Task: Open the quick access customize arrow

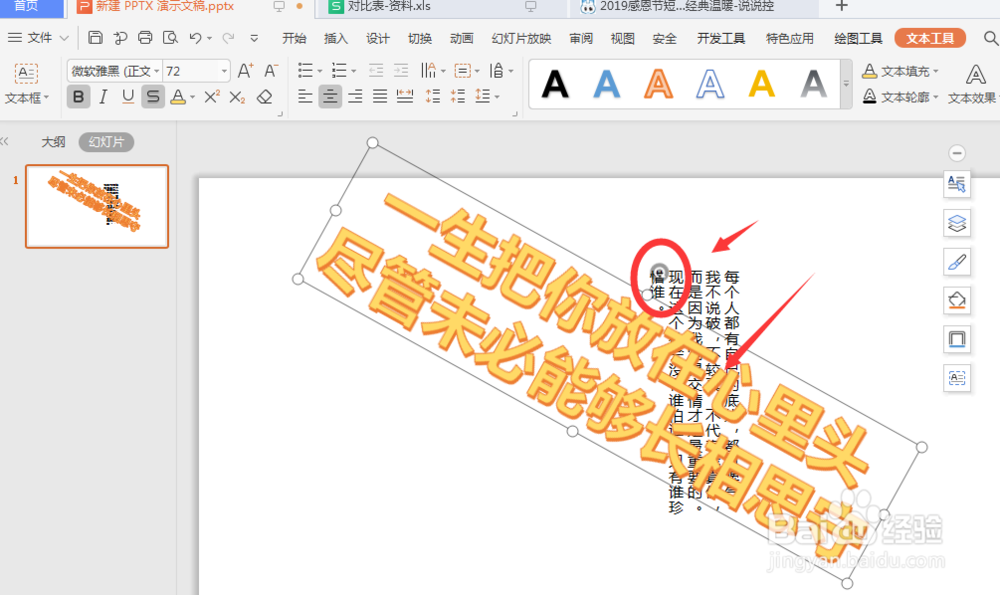Action: (x=254, y=38)
